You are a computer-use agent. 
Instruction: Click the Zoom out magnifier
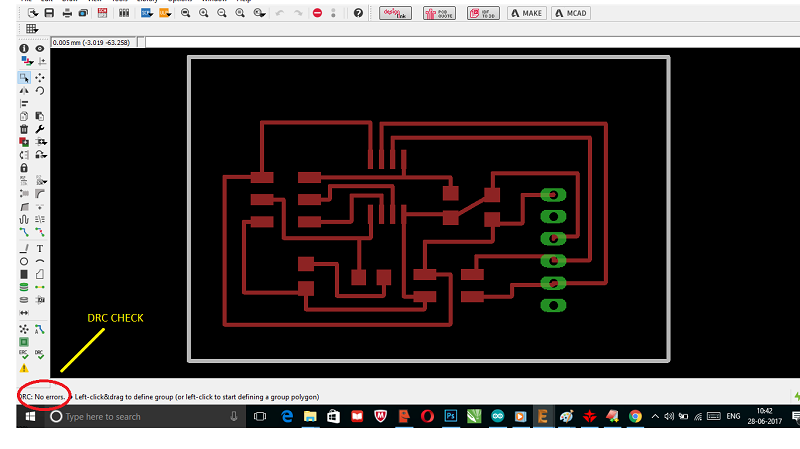point(222,13)
